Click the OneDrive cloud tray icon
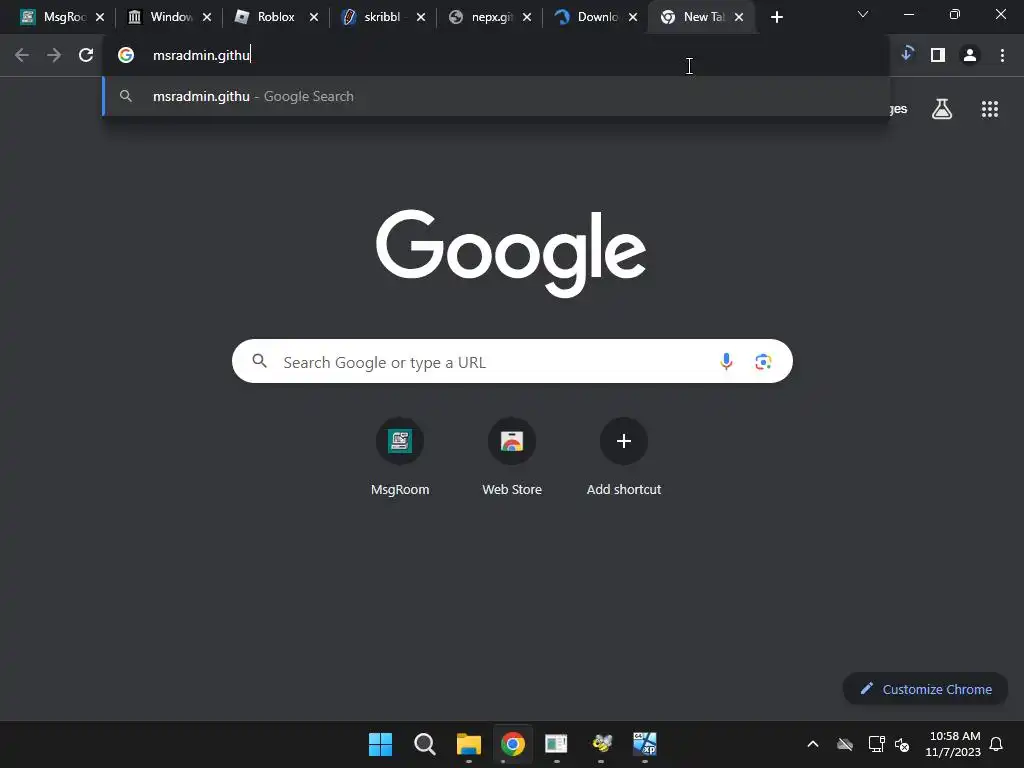Image resolution: width=1024 pixels, height=768 pixels. tap(844, 744)
